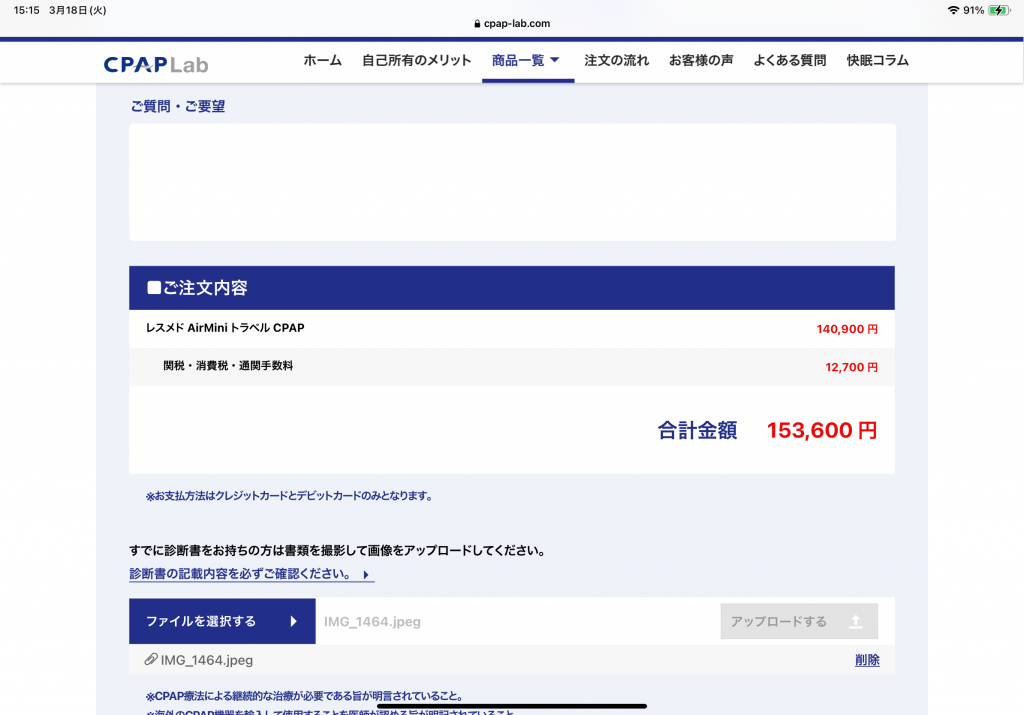
Task: Click the paperclip attachment icon
Action: coord(151,659)
